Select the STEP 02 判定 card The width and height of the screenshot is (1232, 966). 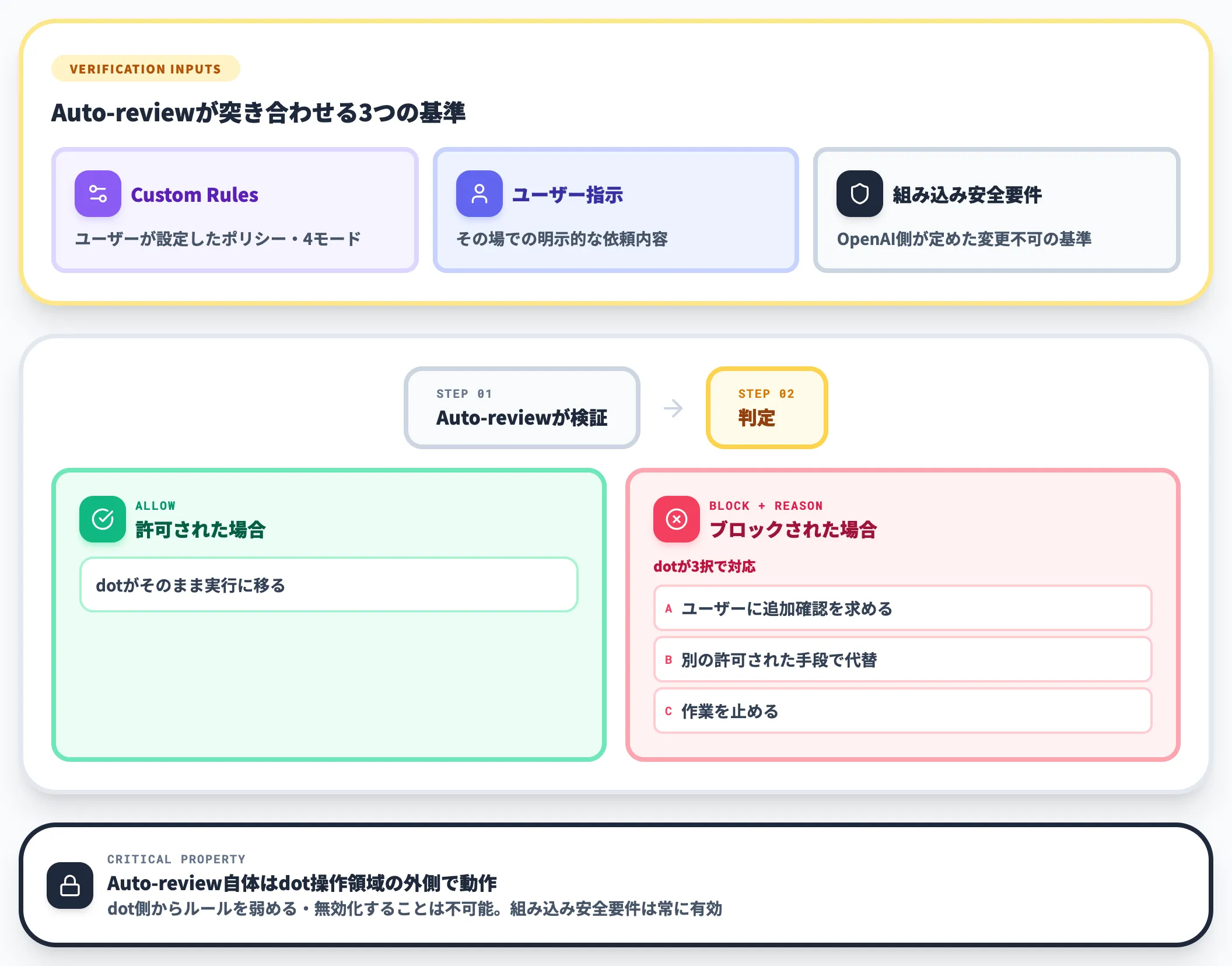pyautogui.click(x=767, y=408)
